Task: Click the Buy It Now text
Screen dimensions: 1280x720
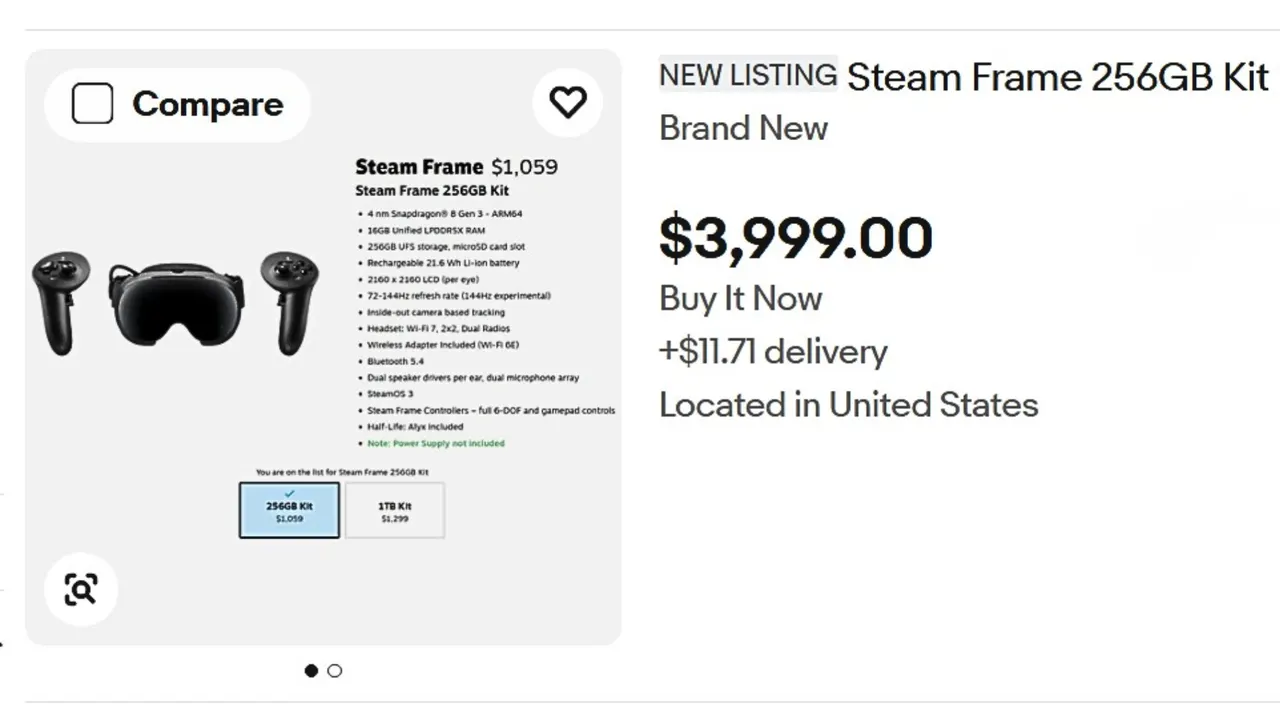Action: 740,298
